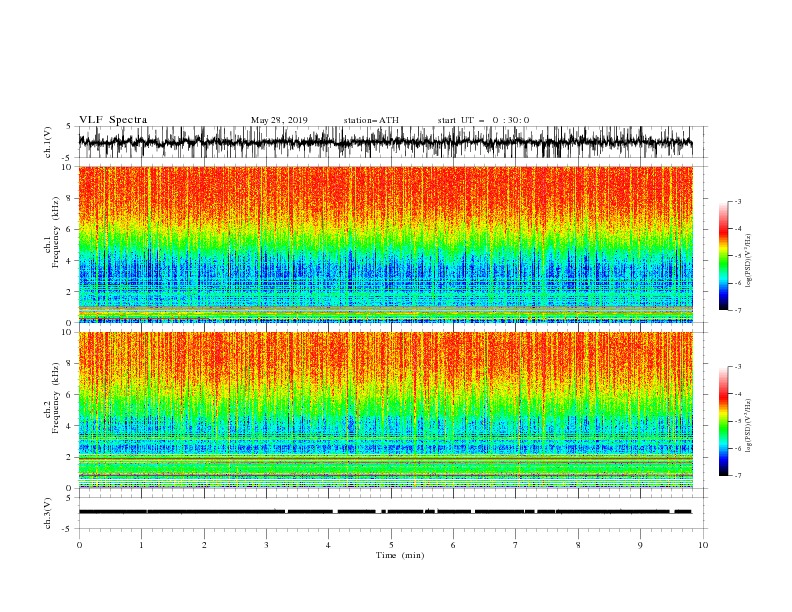Click the 'ch.1 Frequency (kHz)' axis label
This screenshot has height=612, width=792.
[52, 232]
